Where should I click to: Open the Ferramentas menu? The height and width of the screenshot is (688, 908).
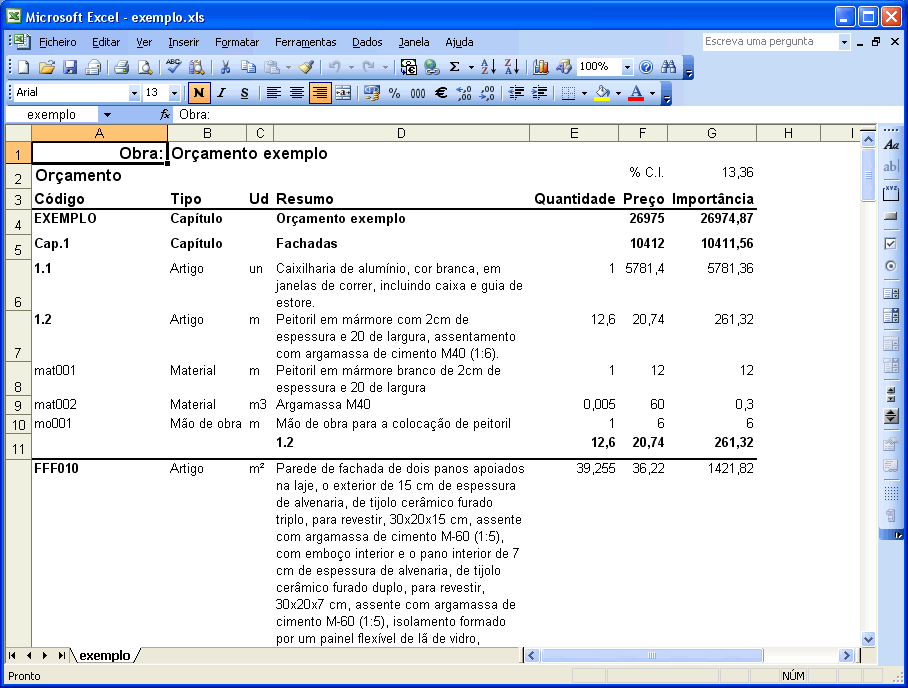[305, 42]
